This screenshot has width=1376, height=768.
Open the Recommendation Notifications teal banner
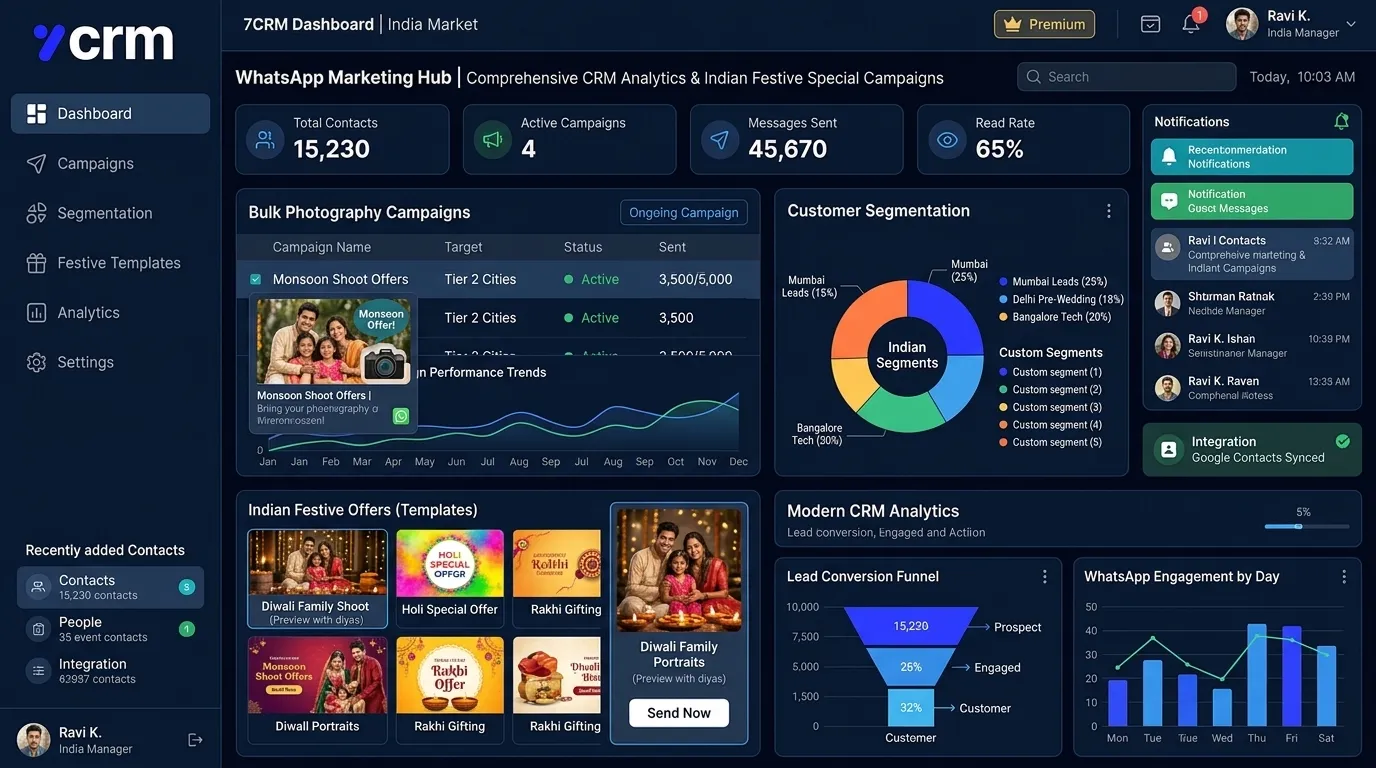point(1252,157)
